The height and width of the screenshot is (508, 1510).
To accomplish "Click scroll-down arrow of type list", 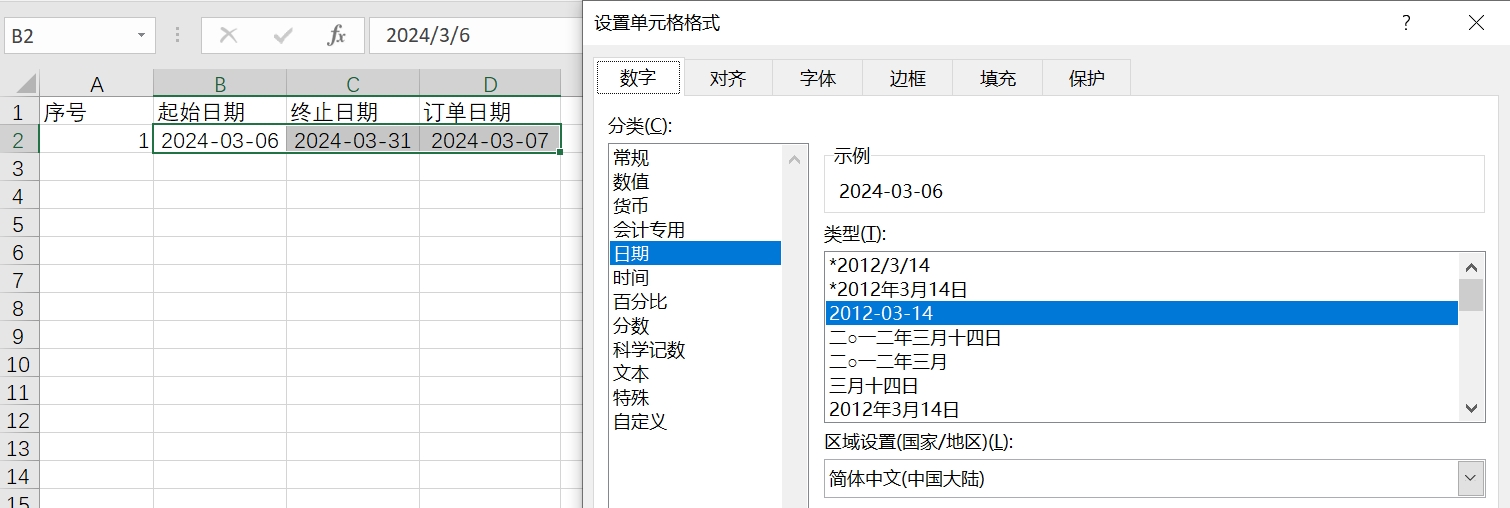I will coord(1471,407).
